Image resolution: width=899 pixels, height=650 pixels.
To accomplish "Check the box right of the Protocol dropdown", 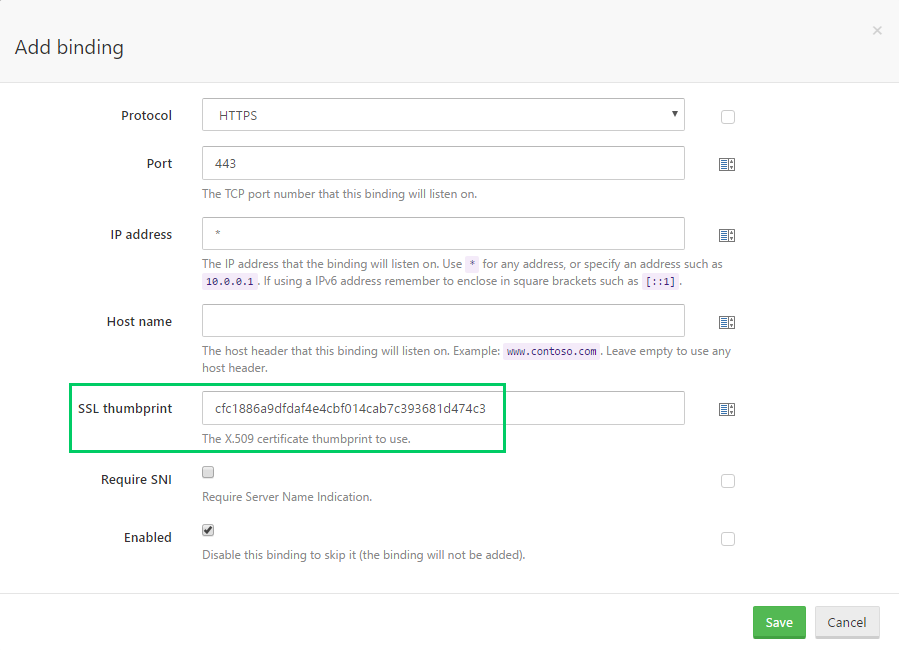I will 727,116.
